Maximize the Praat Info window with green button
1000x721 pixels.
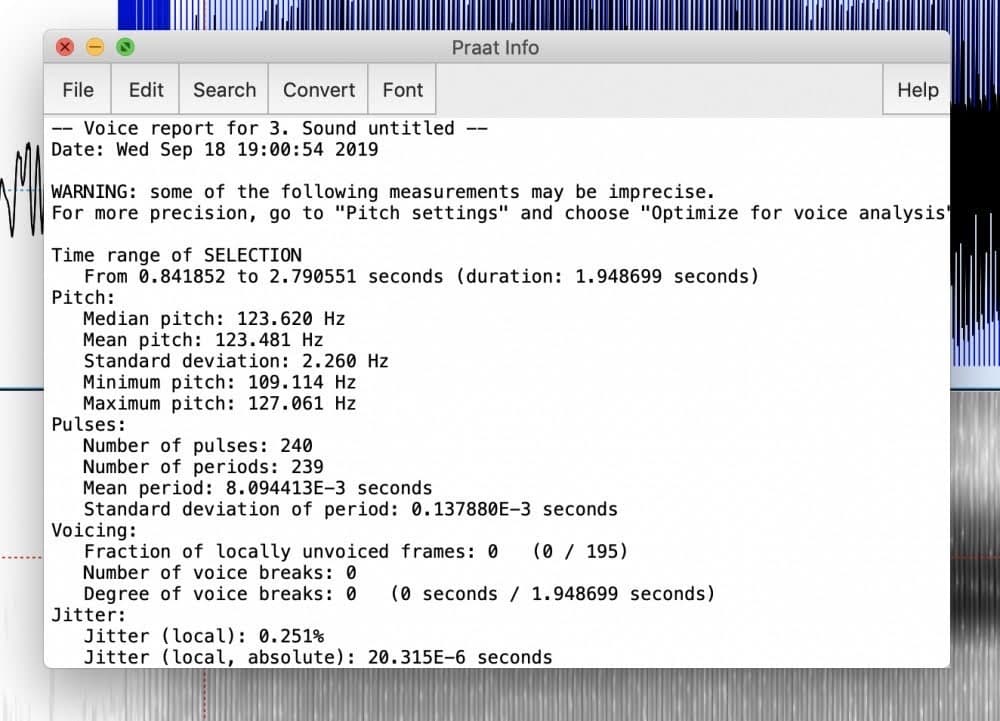point(125,47)
